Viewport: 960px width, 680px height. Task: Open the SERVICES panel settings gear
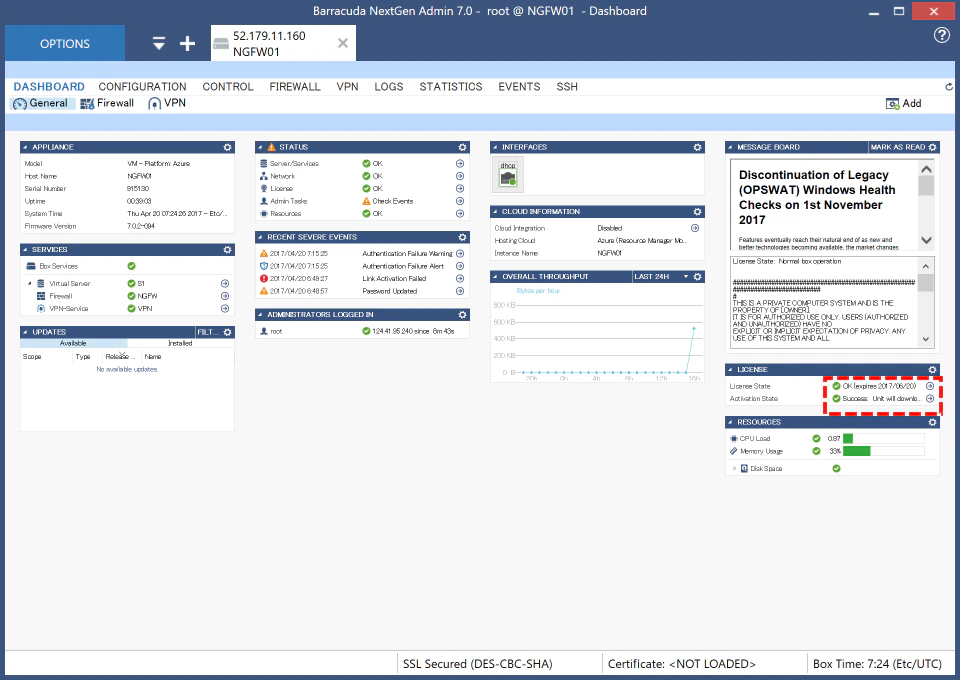228,250
